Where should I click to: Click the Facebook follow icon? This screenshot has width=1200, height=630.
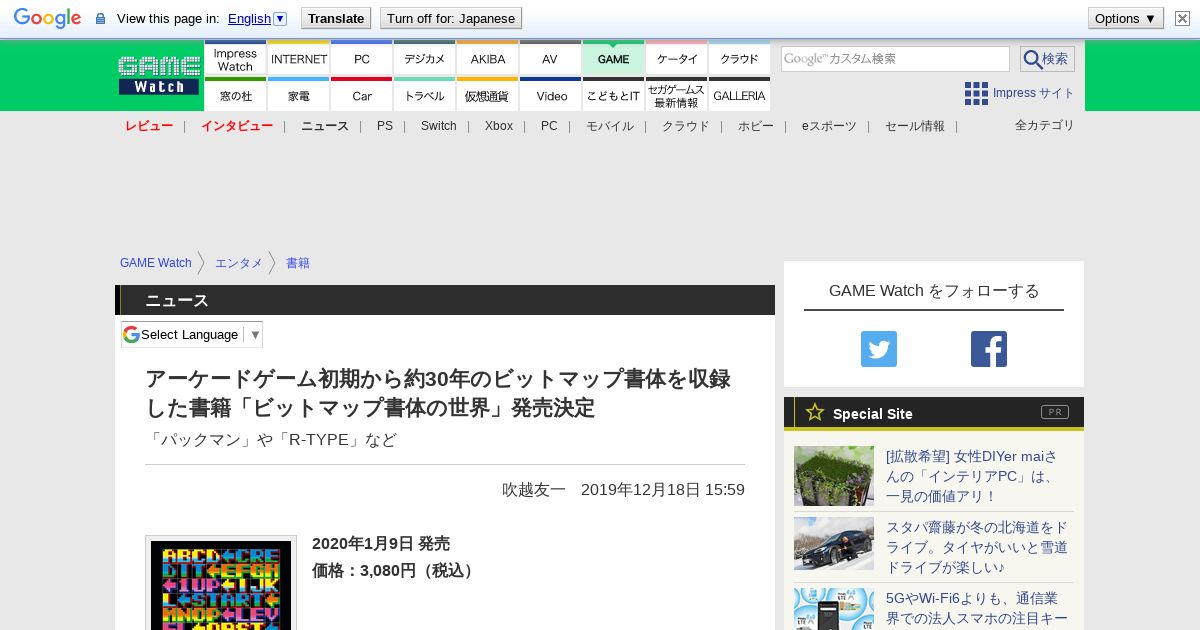pos(989,349)
